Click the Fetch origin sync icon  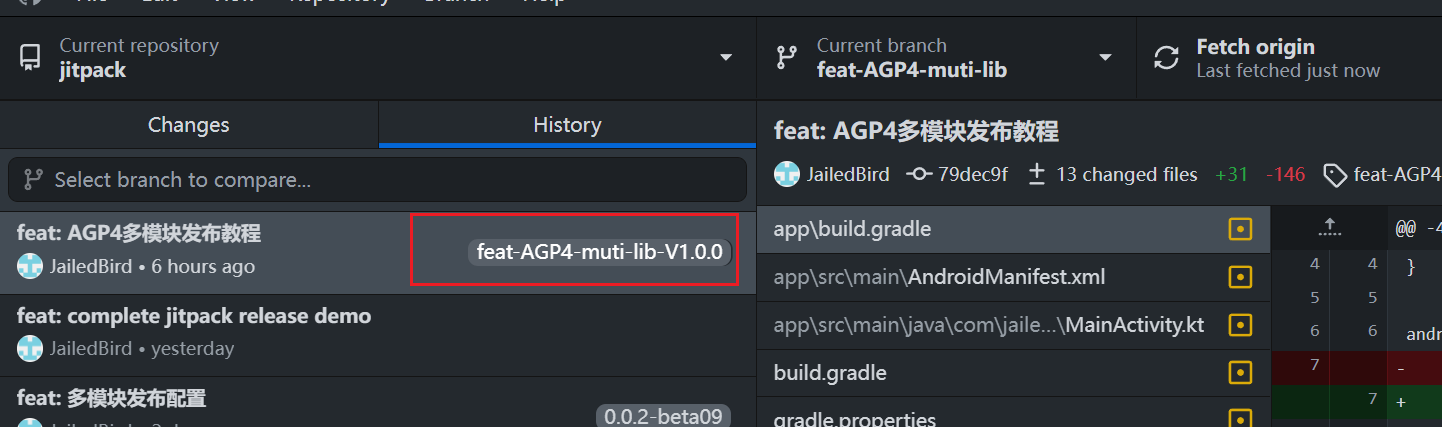point(1166,58)
